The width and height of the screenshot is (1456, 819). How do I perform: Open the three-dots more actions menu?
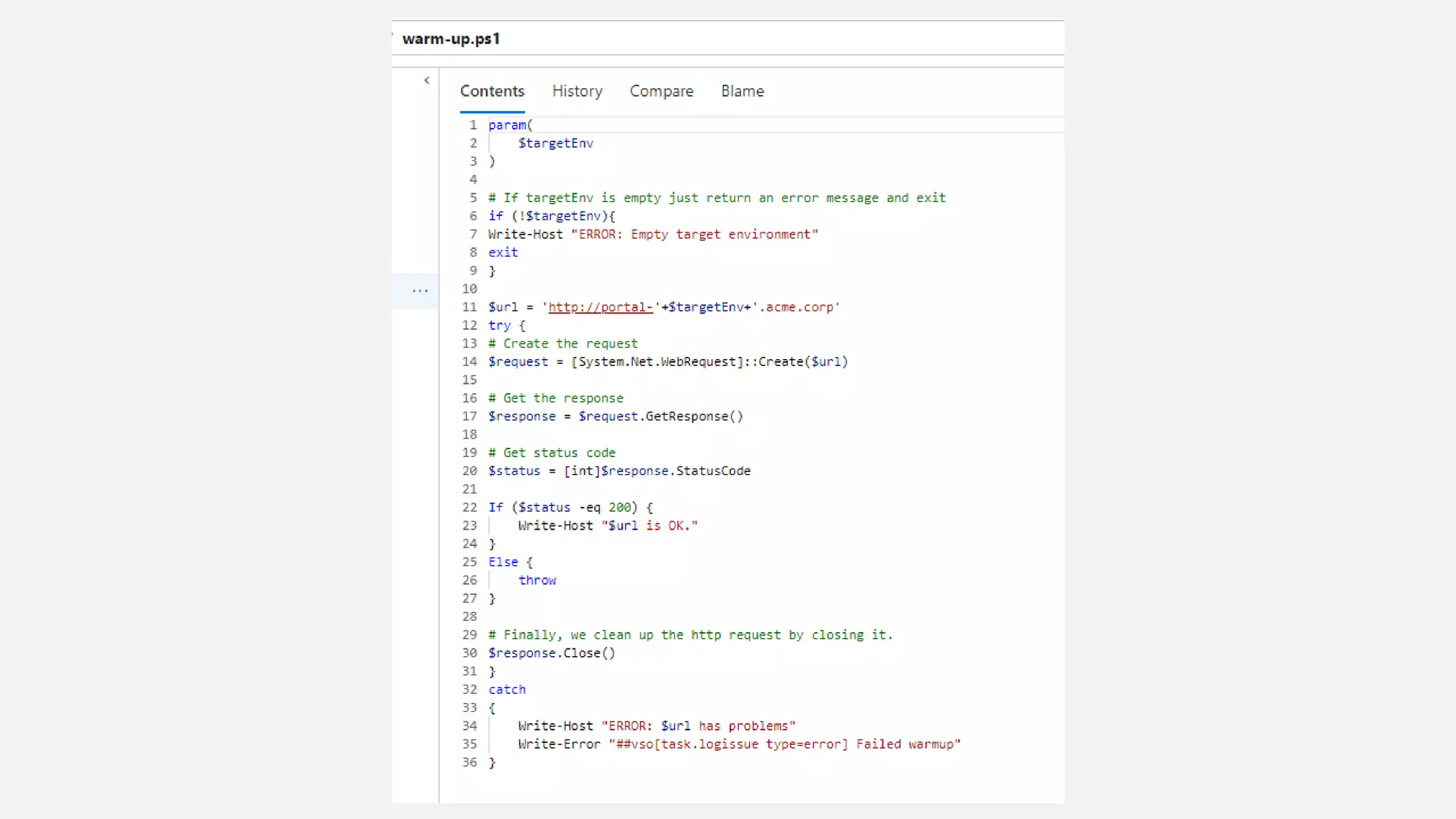click(419, 291)
